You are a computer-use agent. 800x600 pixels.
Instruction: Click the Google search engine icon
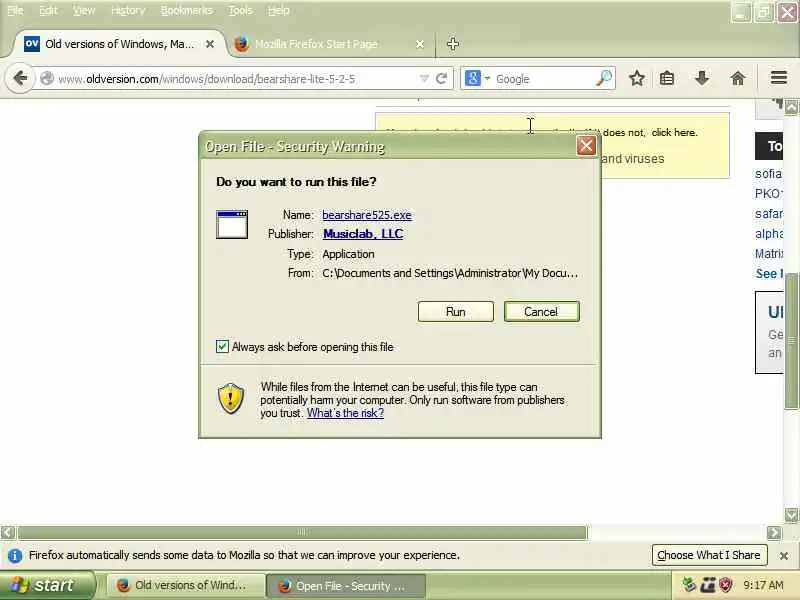tap(472, 79)
